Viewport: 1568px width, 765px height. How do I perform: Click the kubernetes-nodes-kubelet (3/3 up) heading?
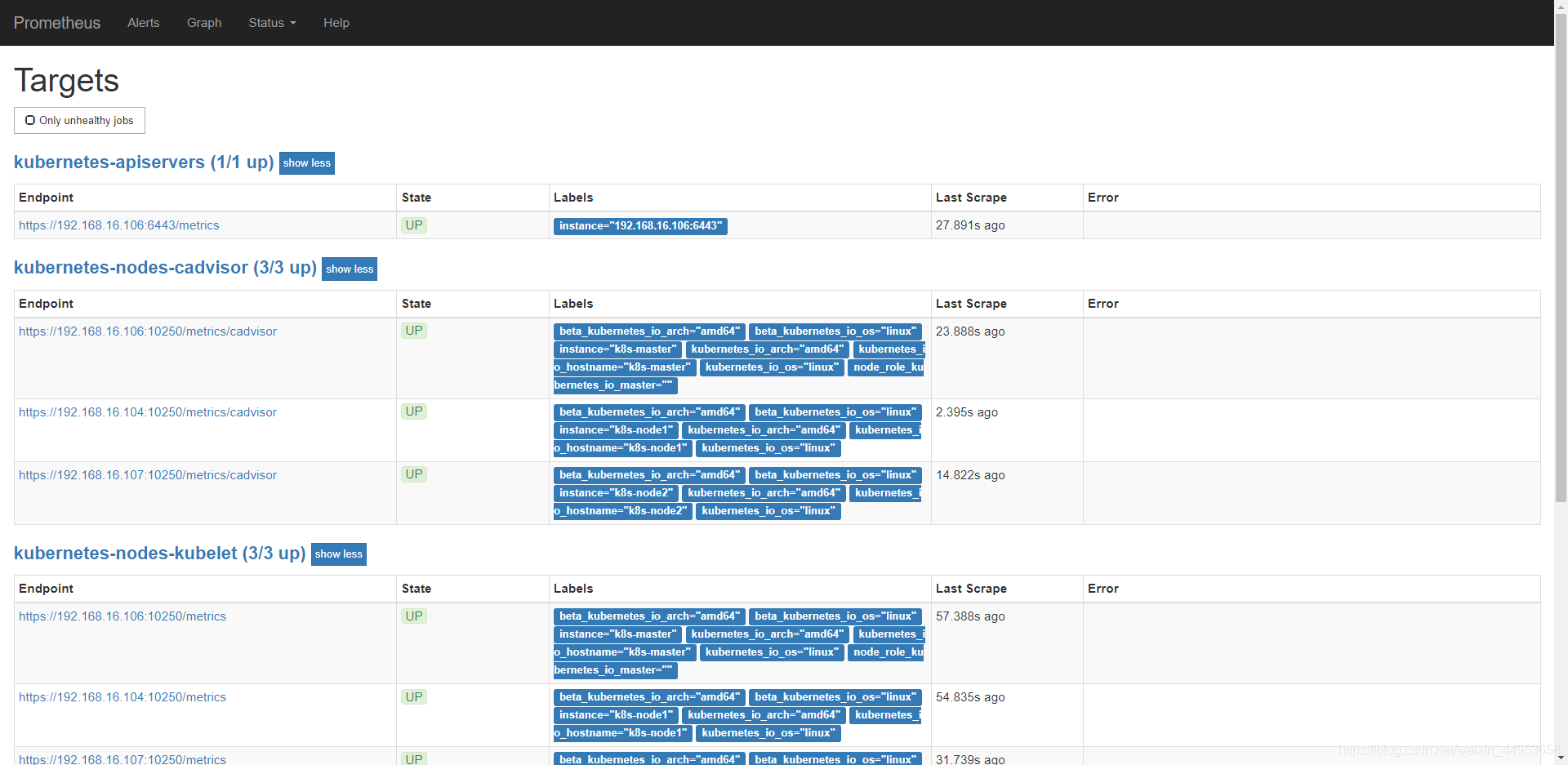point(160,553)
